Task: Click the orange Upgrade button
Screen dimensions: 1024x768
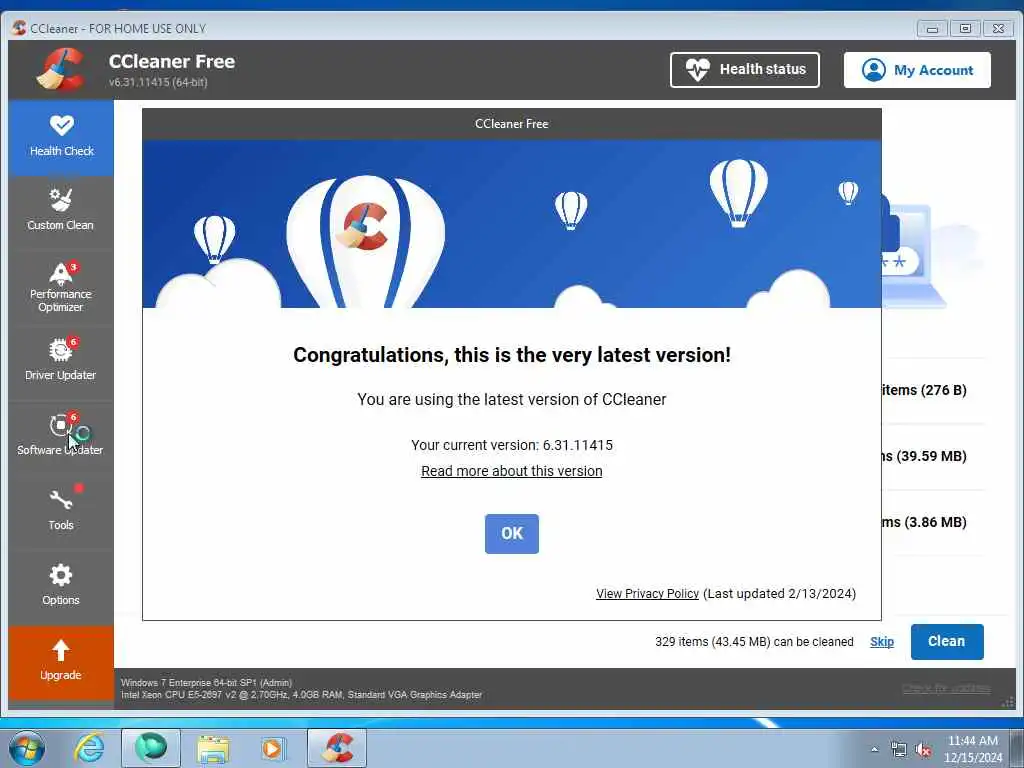Action: pyautogui.click(x=61, y=662)
